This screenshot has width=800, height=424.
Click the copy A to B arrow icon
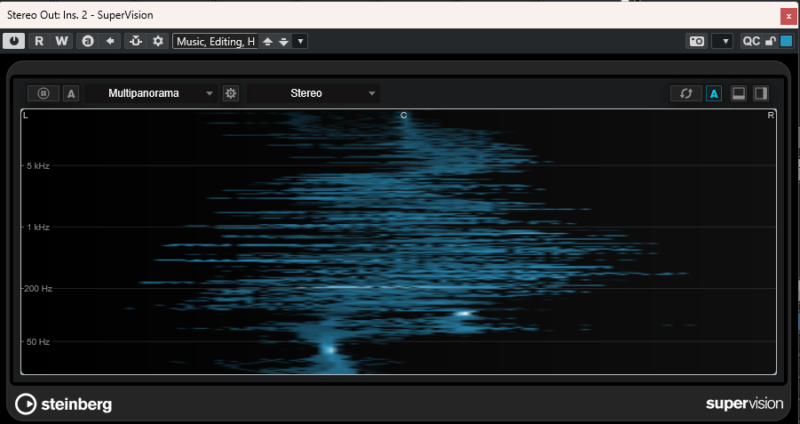click(x=110, y=41)
